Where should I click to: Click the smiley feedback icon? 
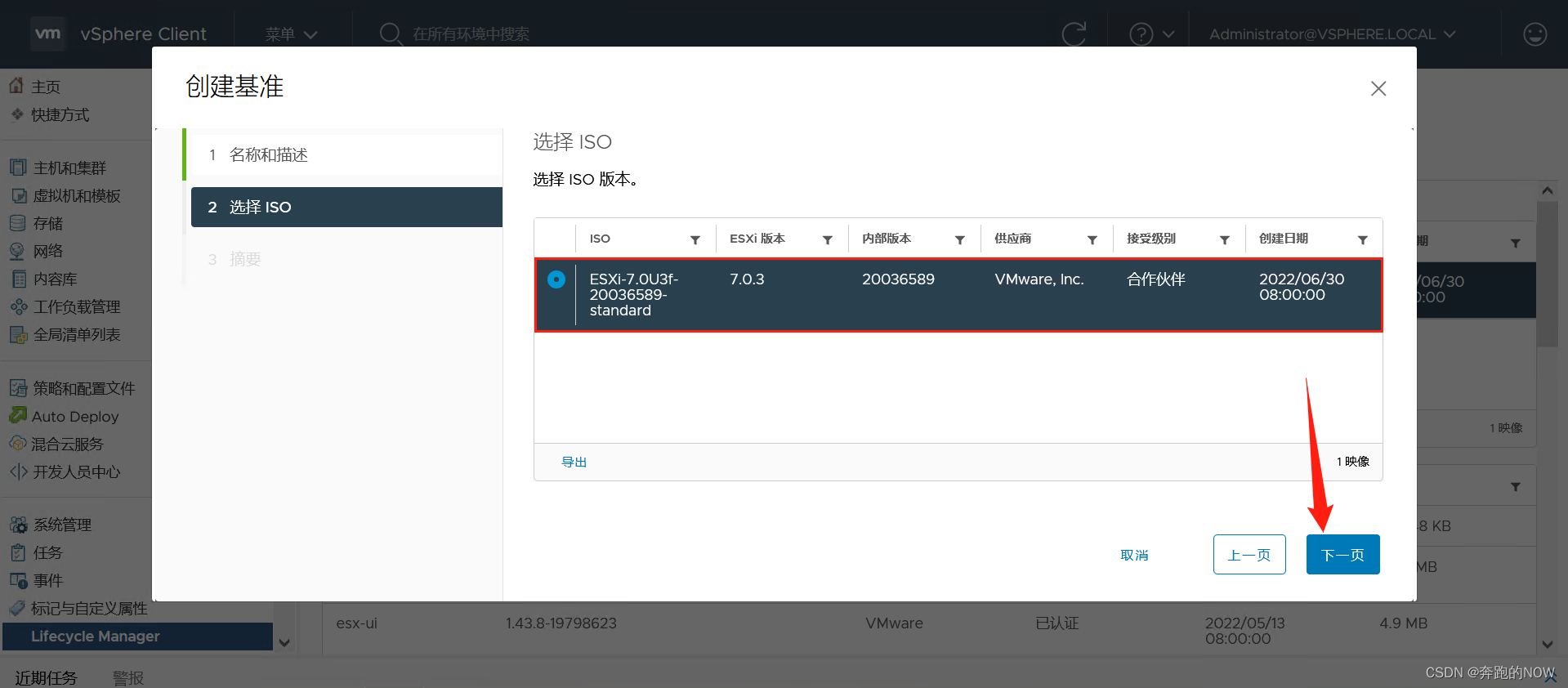(1535, 34)
